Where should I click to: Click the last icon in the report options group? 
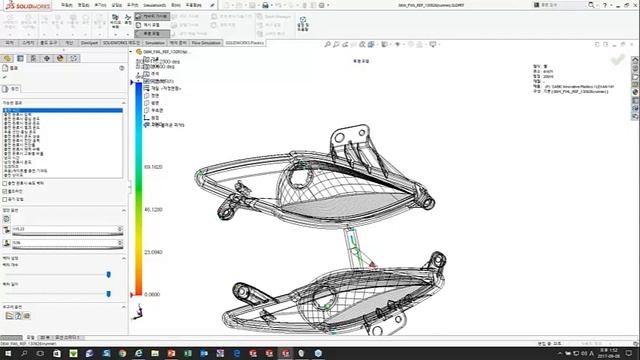27,316
